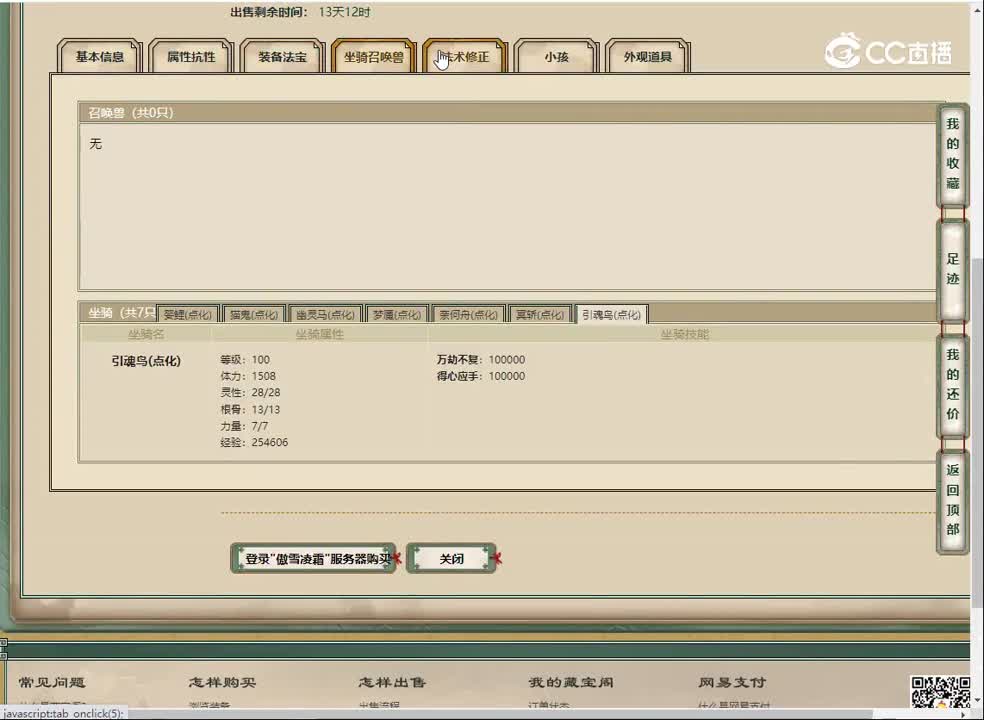Open the 小孩 tab
984x720 pixels.
556,57
